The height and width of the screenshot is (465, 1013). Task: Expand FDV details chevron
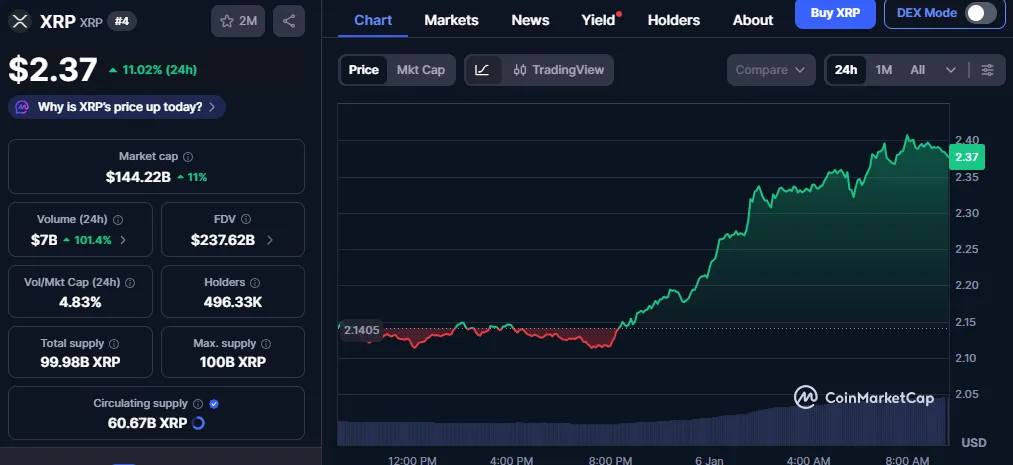point(269,240)
